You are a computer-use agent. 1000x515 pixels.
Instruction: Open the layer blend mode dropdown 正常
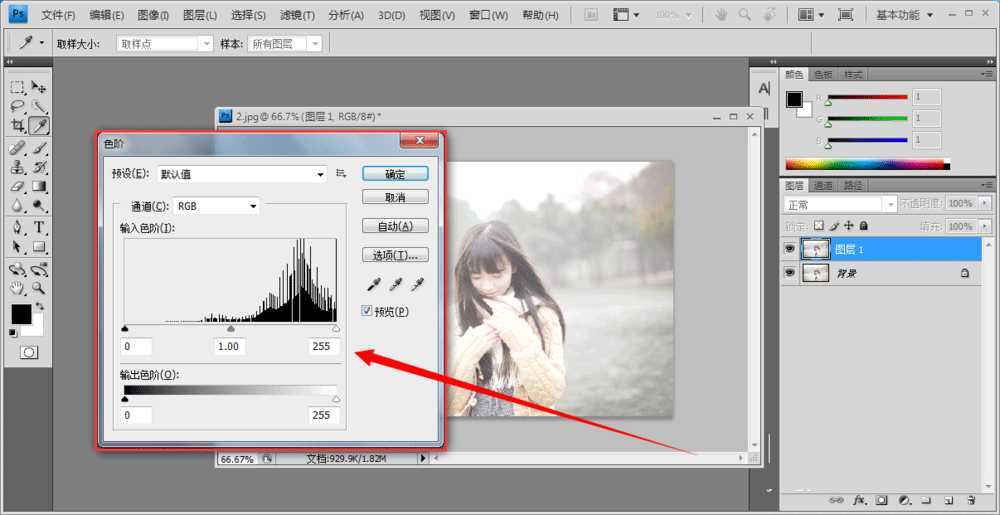click(831, 204)
